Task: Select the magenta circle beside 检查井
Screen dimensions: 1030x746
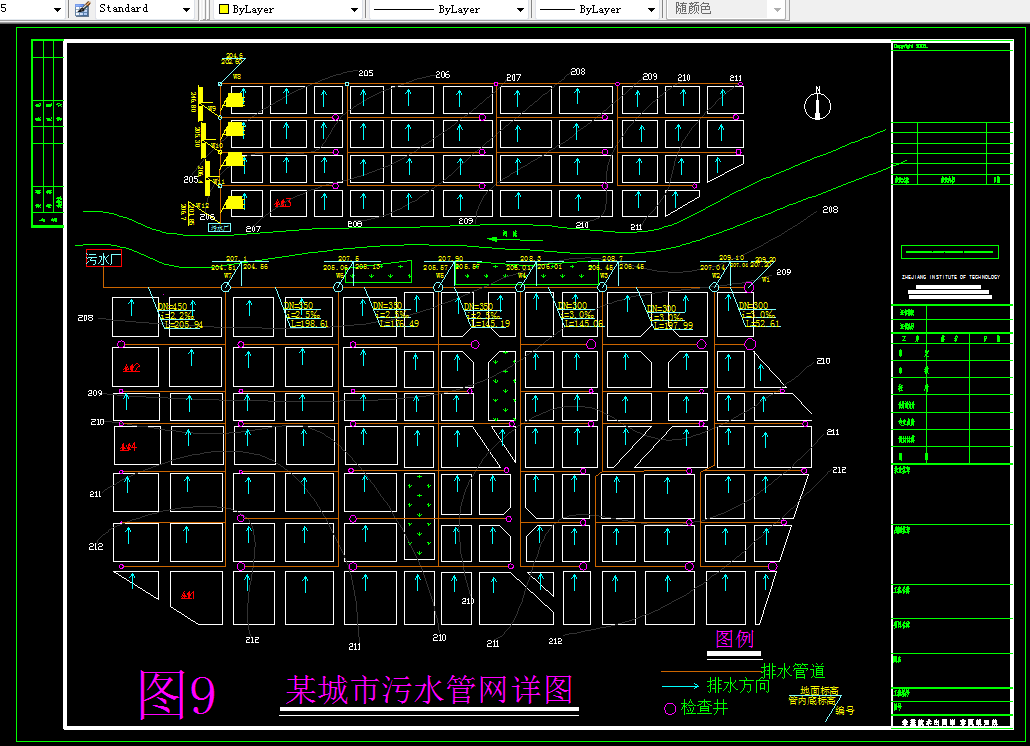Action: coord(670,709)
